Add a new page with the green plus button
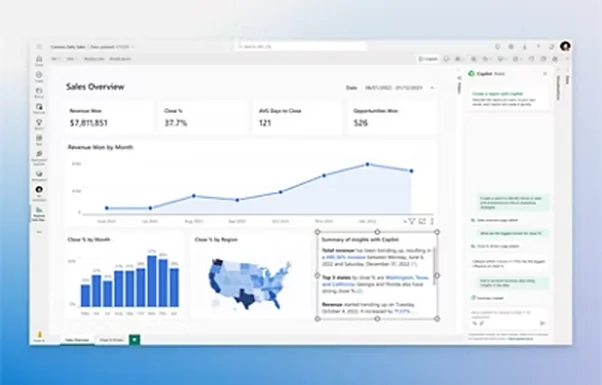 (135, 340)
